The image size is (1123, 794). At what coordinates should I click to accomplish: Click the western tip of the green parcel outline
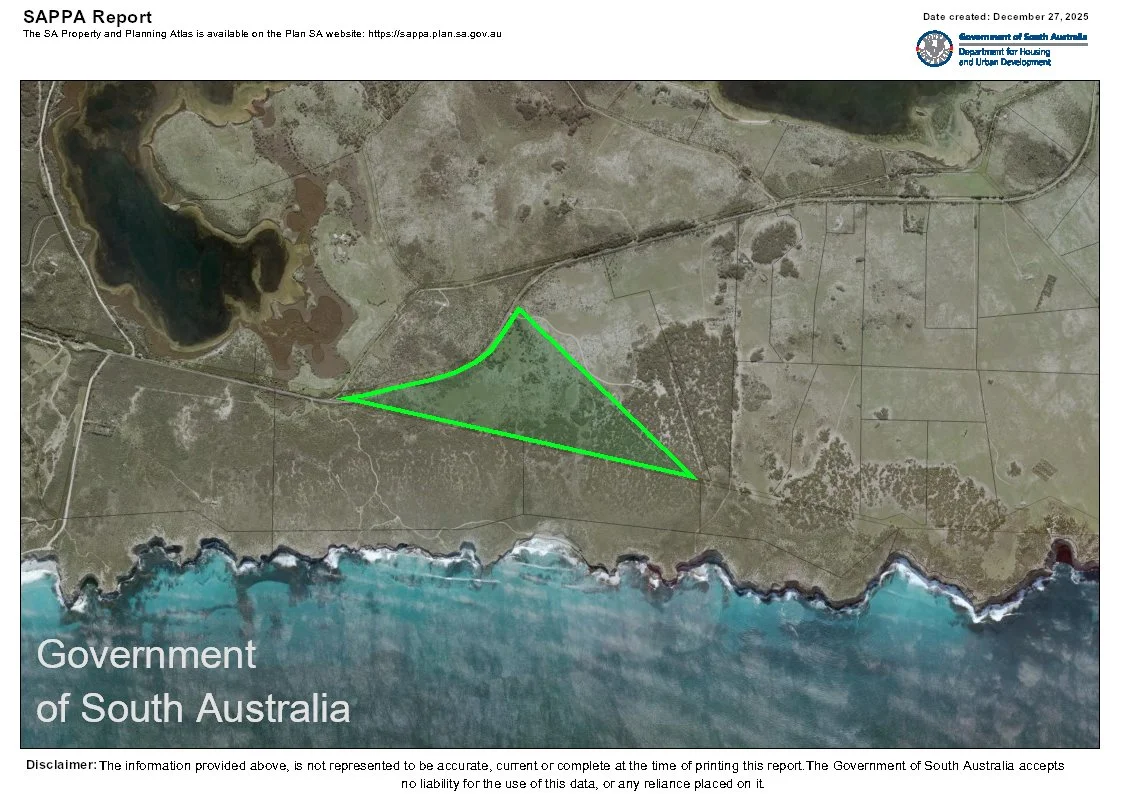345,398
